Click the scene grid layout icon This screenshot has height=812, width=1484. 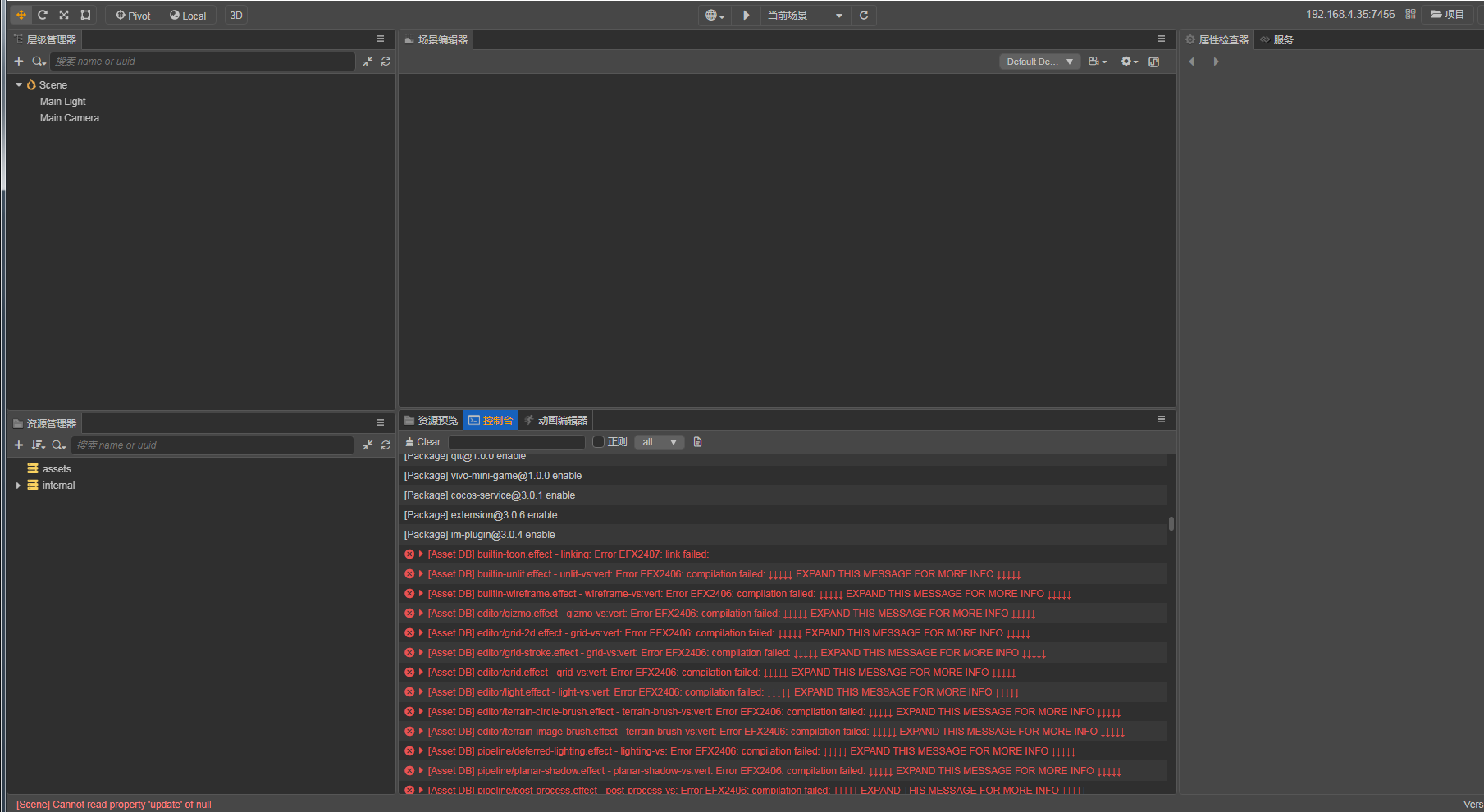(1154, 62)
